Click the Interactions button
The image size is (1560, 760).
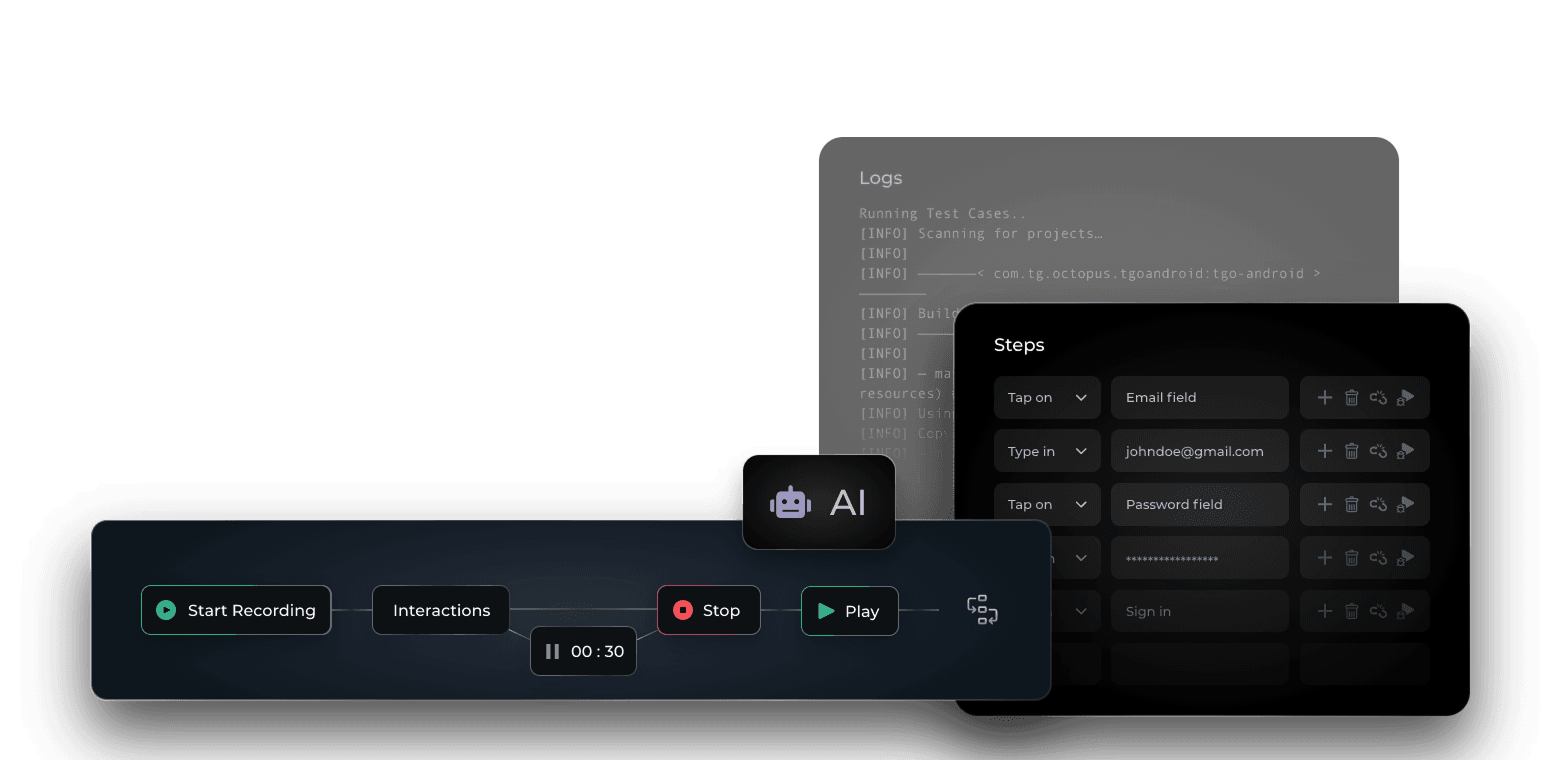(441, 610)
